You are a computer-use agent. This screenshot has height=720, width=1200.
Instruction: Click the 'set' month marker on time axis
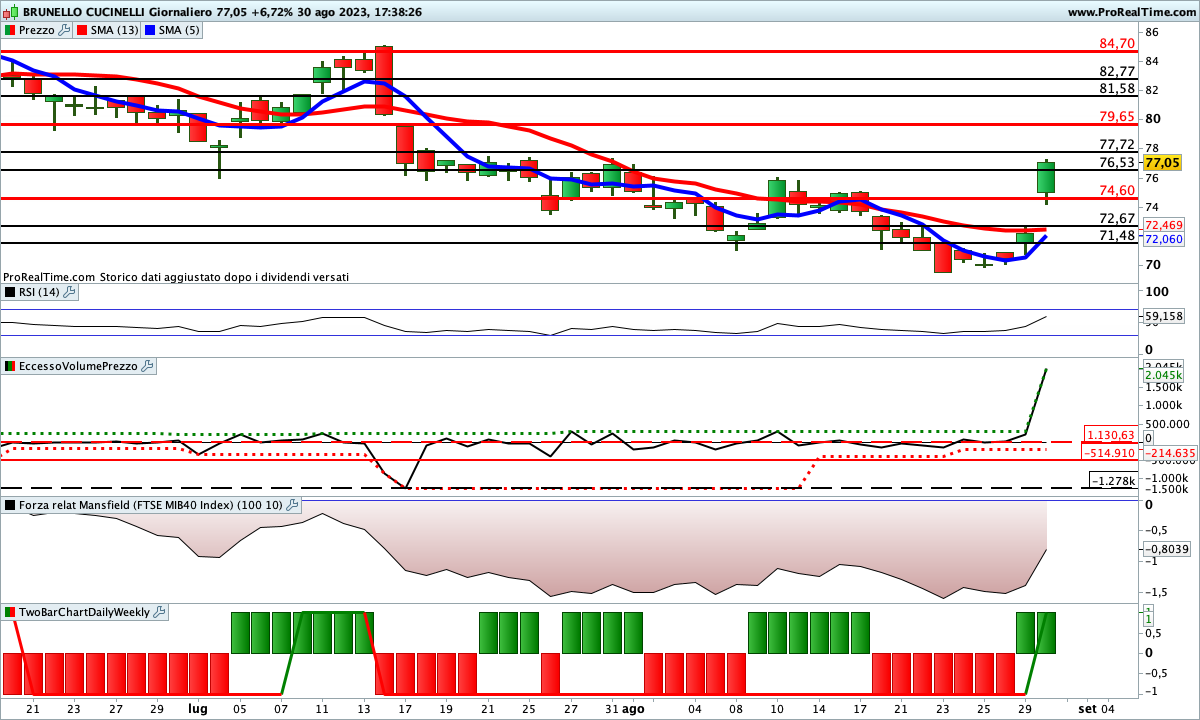[1086, 708]
